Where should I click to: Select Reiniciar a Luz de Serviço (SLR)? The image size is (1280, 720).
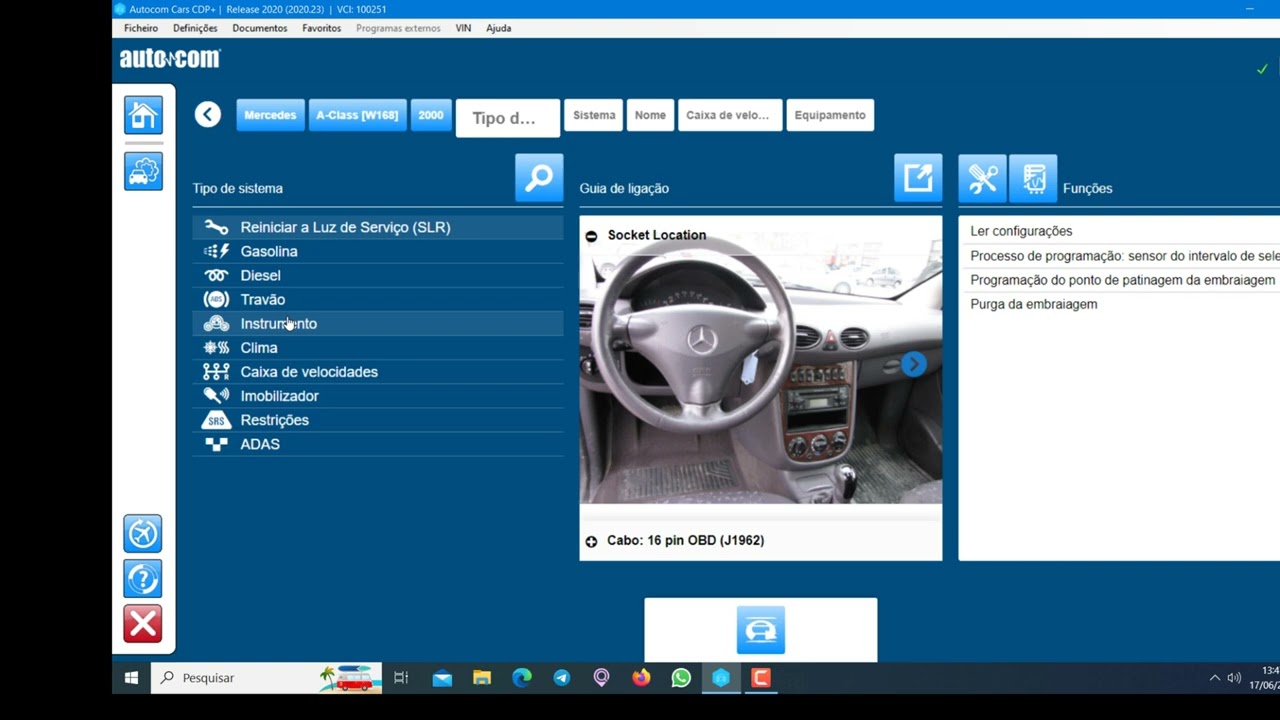(x=378, y=227)
